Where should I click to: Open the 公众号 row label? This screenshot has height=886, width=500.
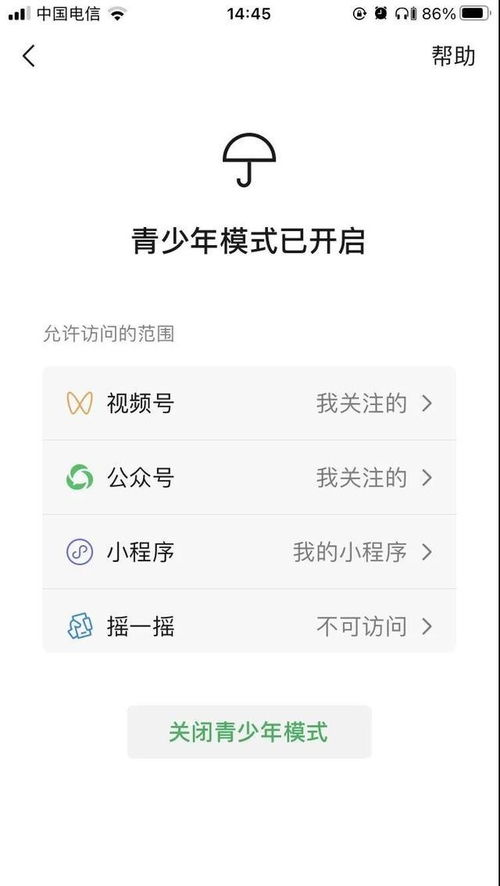click(x=140, y=478)
